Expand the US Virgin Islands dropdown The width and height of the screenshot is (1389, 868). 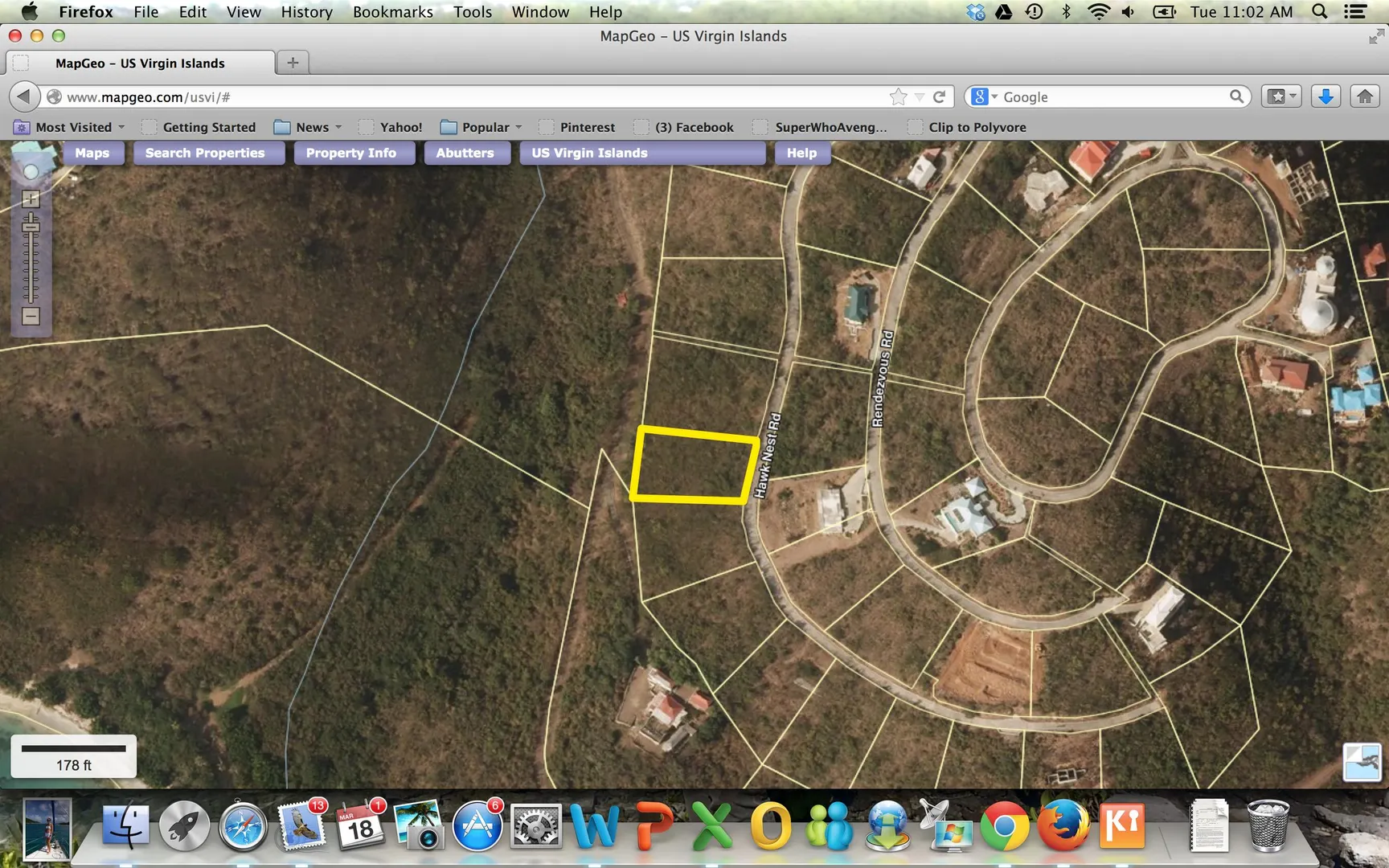pyautogui.click(x=642, y=153)
